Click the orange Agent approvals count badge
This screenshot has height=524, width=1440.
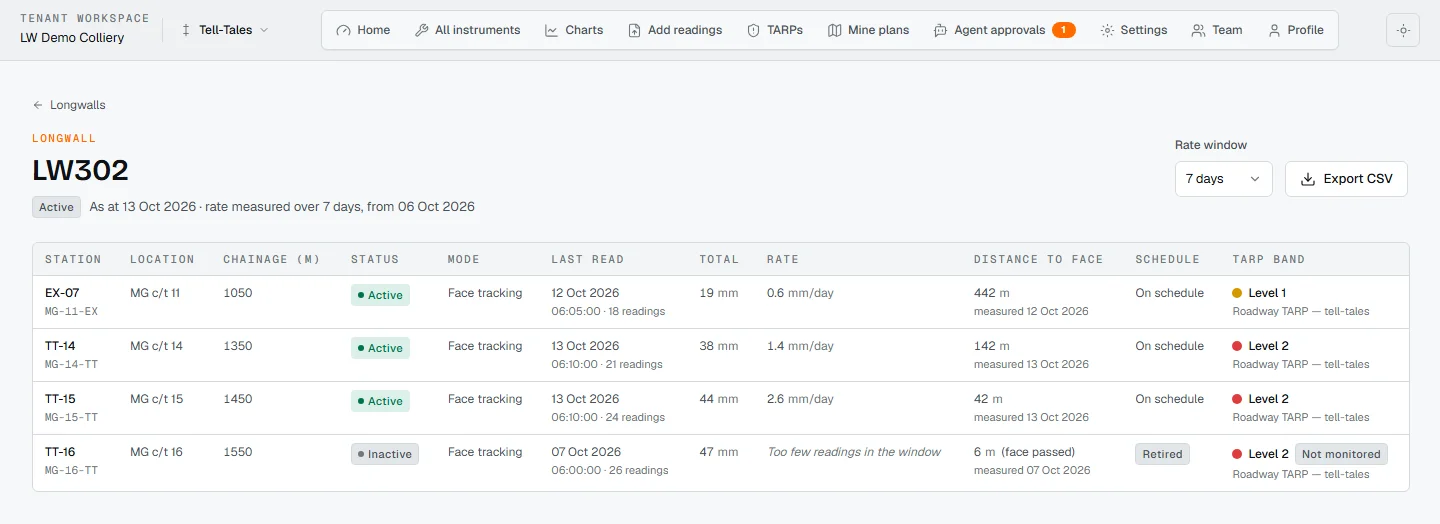tap(1064, 30)
